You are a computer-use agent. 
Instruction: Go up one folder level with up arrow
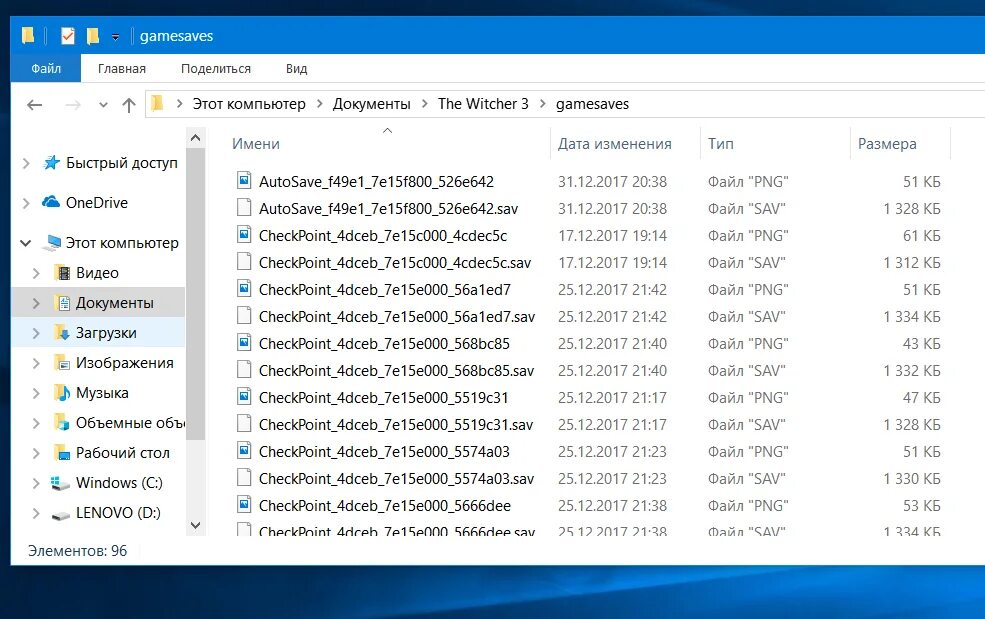(x=129, y=105)
